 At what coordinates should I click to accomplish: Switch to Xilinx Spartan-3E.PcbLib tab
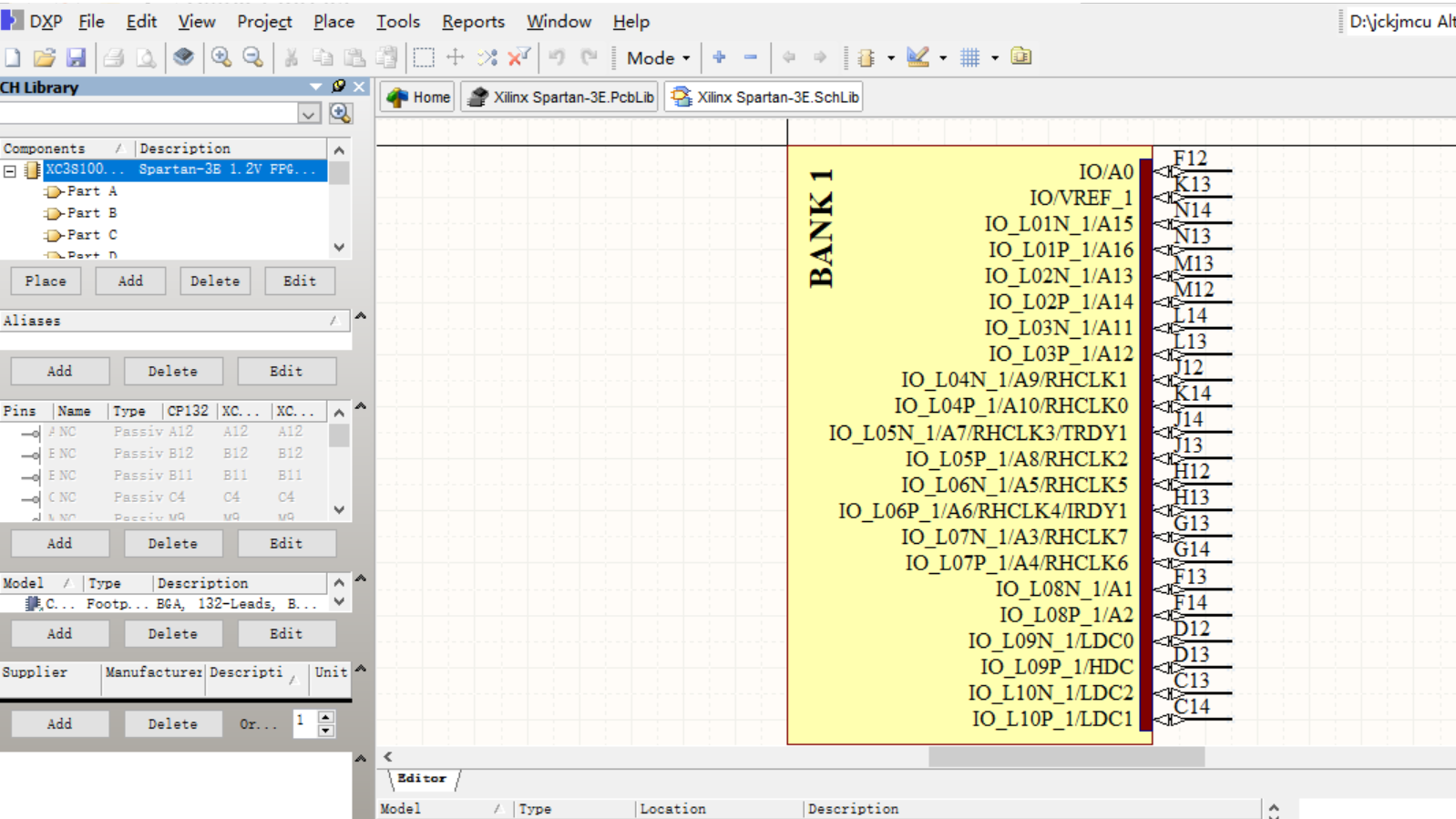pos(560,97)
